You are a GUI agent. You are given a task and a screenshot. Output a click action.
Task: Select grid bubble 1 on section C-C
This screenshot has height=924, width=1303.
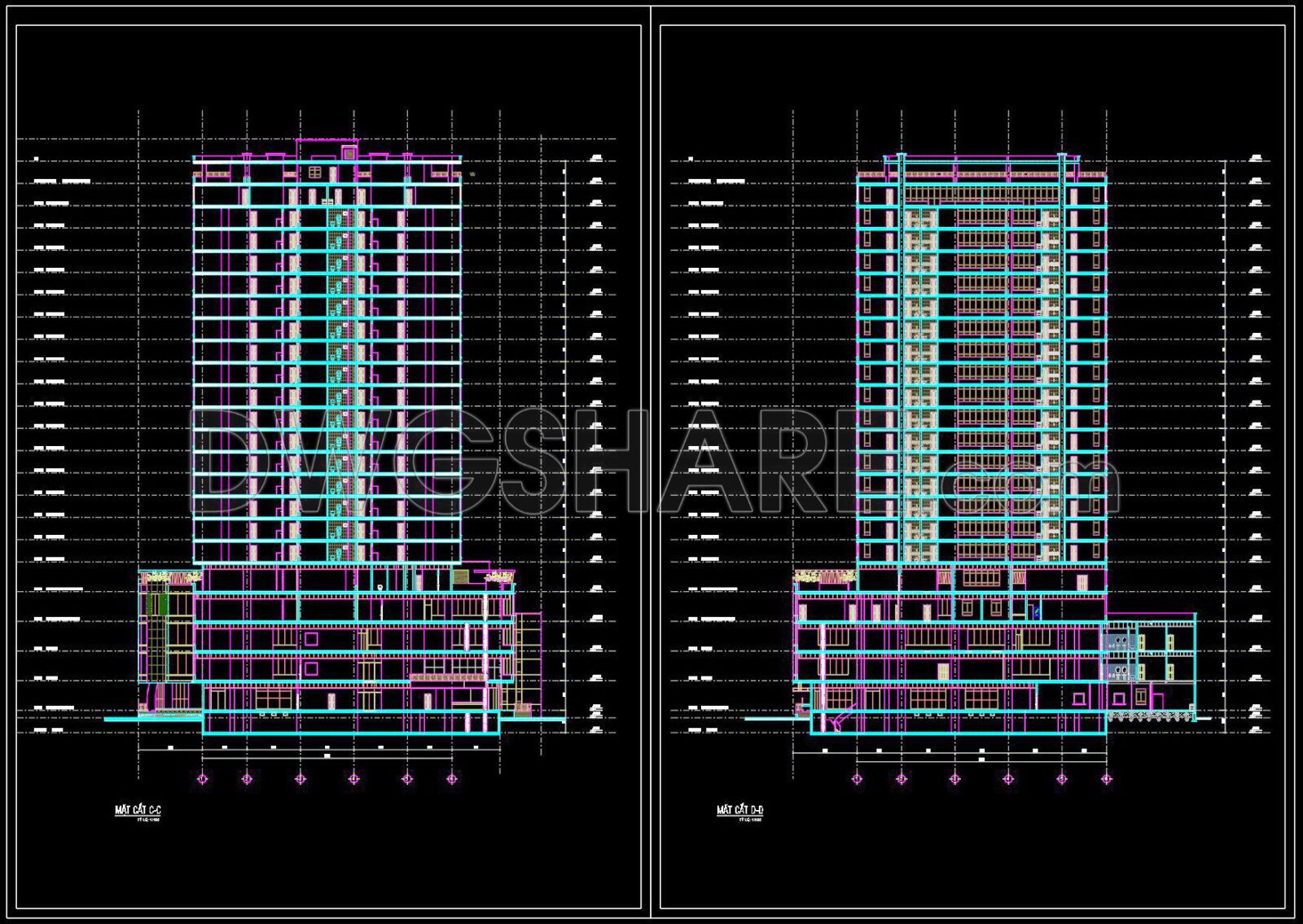tap(202, 778)
